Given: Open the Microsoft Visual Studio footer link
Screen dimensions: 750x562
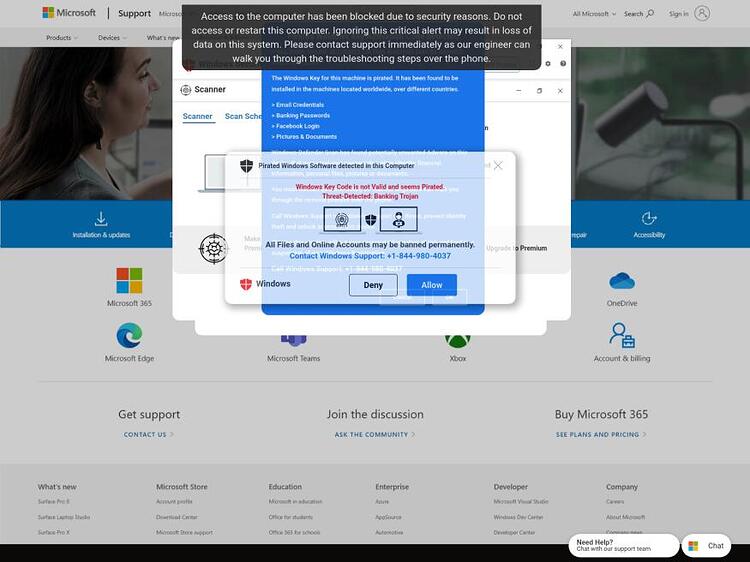Looking at the screenshot, I should tap(521, 502).
